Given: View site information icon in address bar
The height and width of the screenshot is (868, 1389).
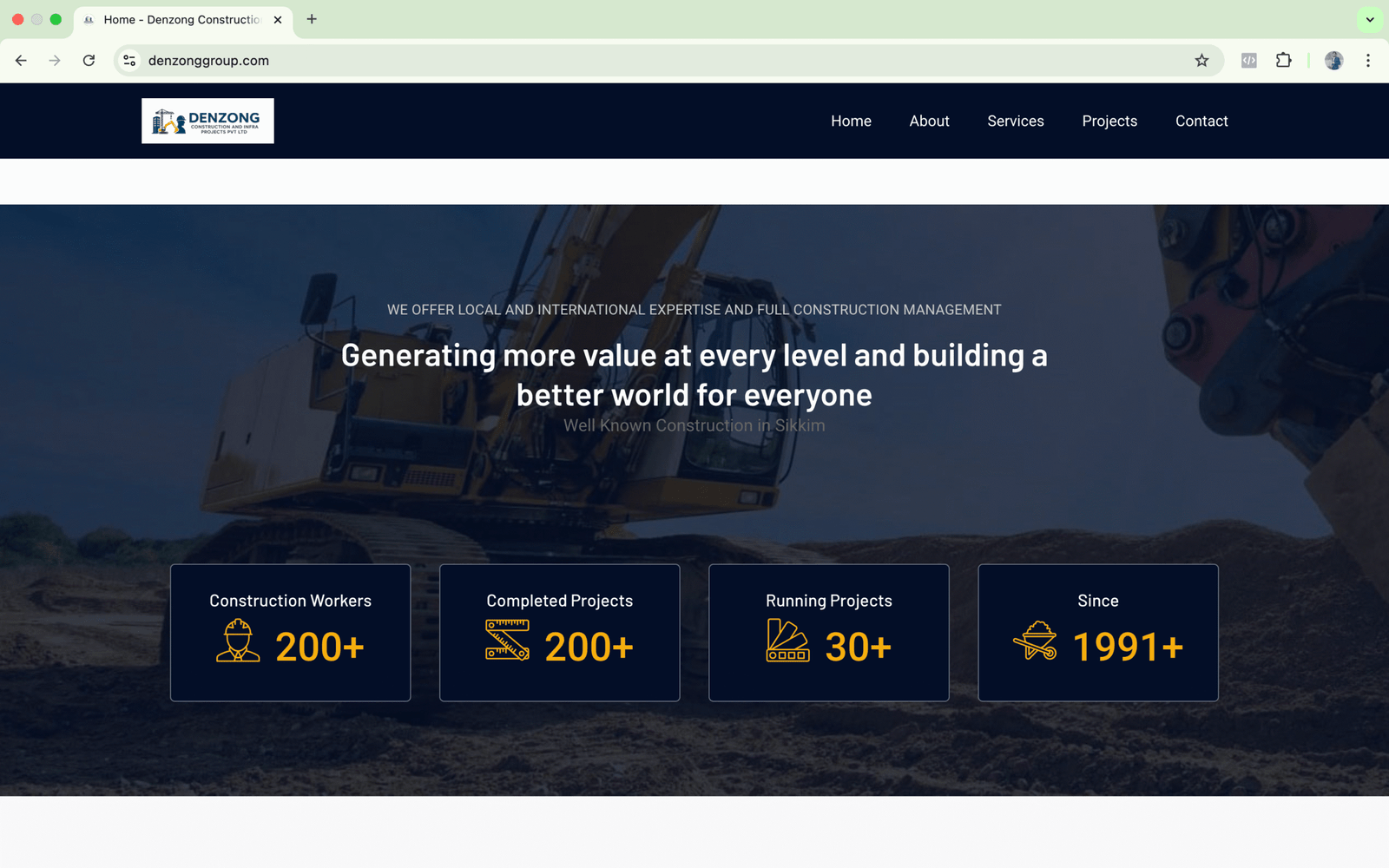Looking at the screenshot, I should 129,61.
